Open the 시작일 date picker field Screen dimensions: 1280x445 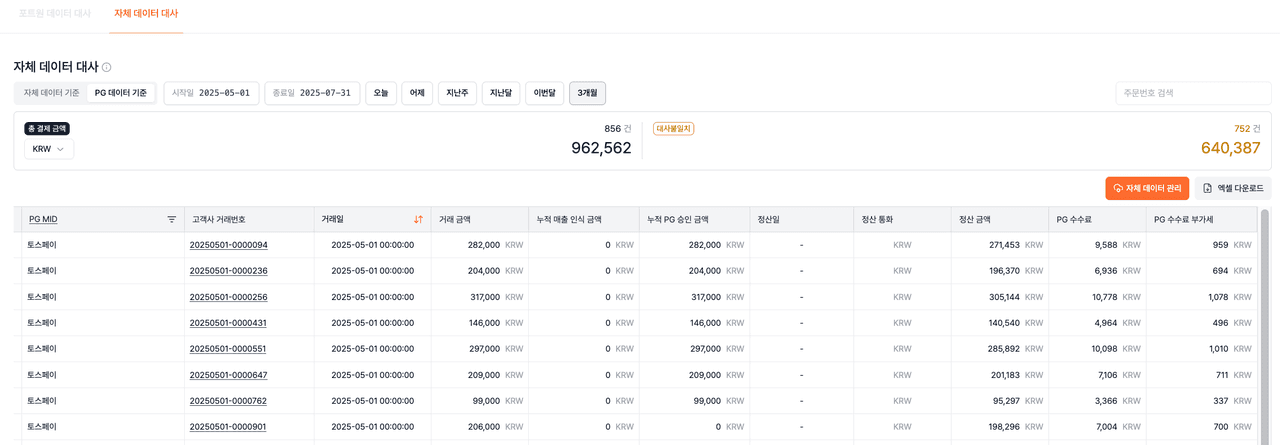pos(211,93)
